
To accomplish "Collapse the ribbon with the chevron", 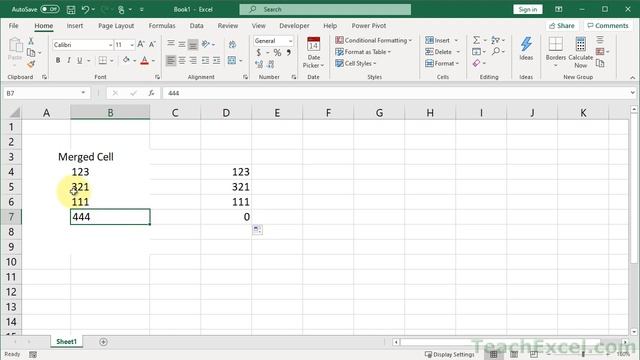I will pos(632,77).
